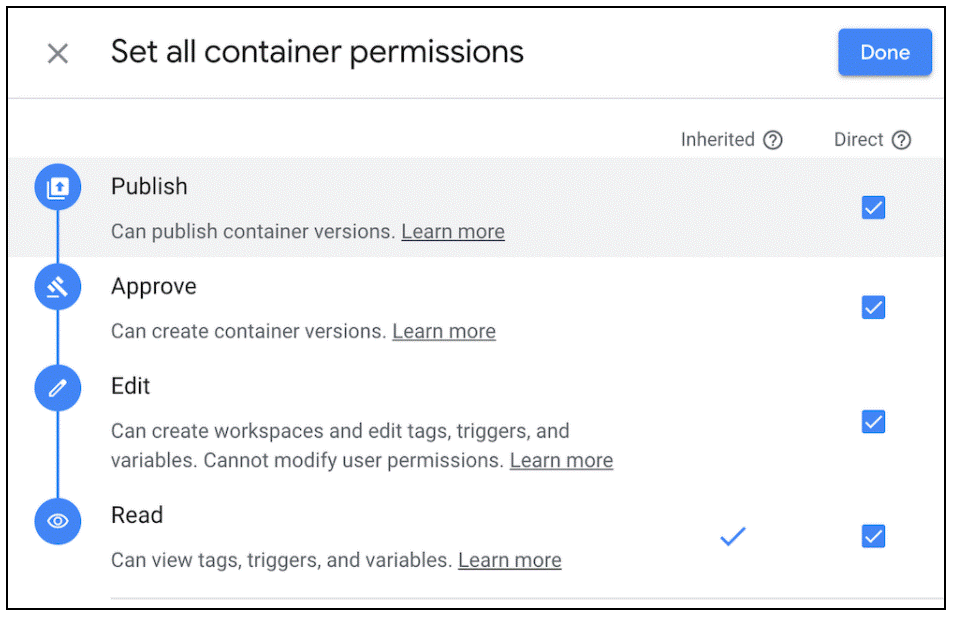
Task: Toggle the Read direct permission checkbox
Action: tap(873, 536)
